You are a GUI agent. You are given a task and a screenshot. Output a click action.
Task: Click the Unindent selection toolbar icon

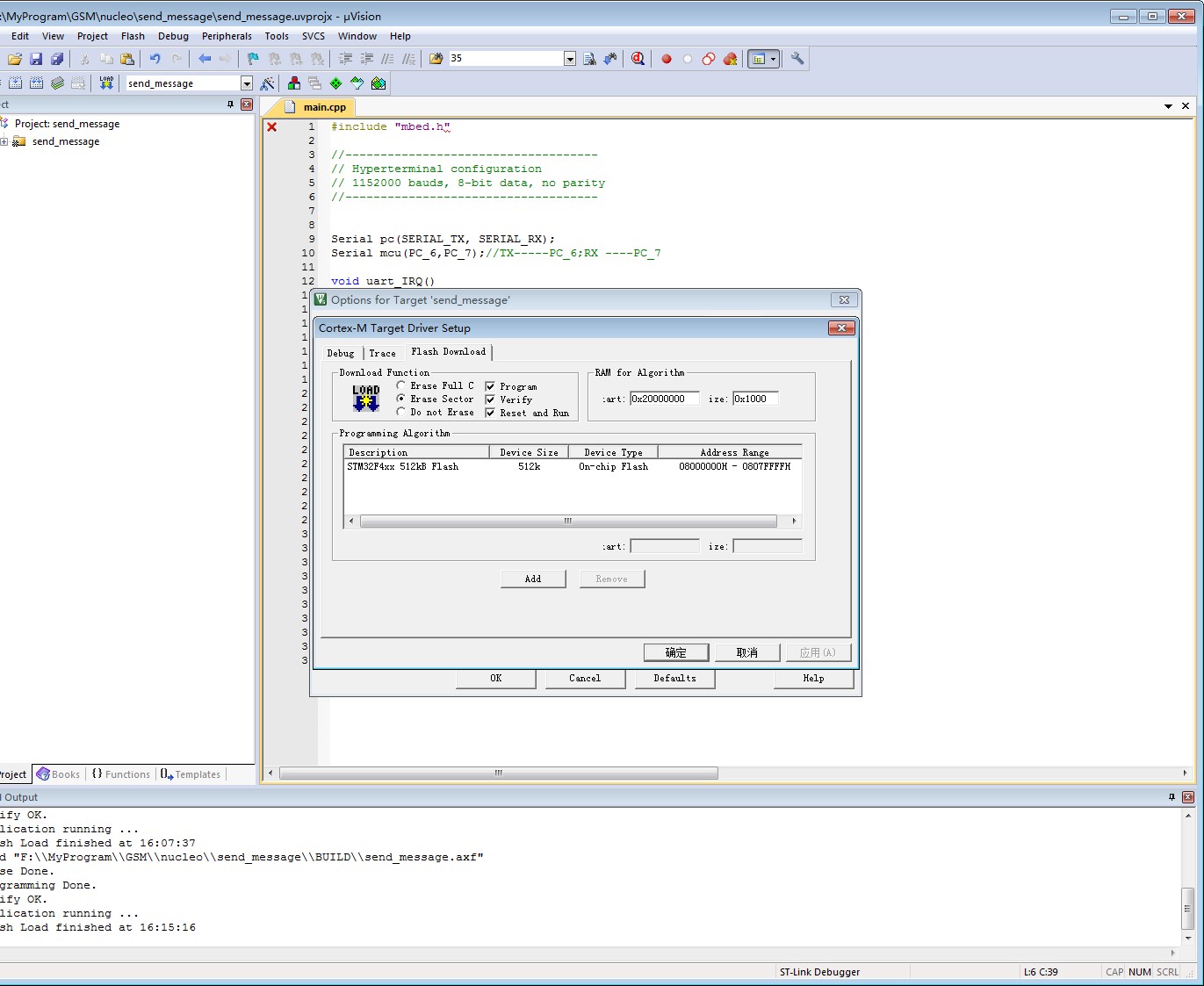coord(367,59)
